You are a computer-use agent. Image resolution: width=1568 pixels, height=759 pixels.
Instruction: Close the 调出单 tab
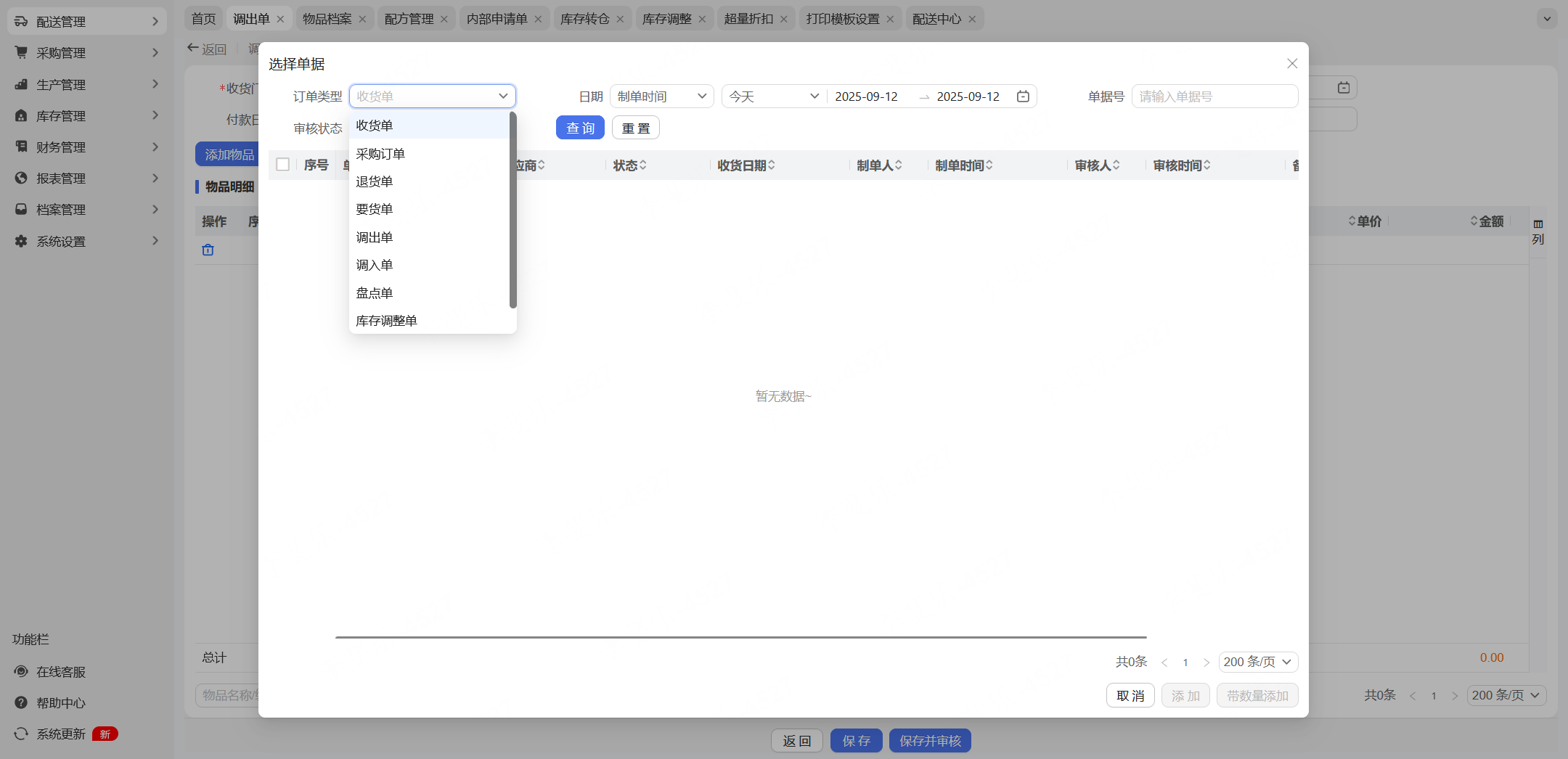[280, 19]
